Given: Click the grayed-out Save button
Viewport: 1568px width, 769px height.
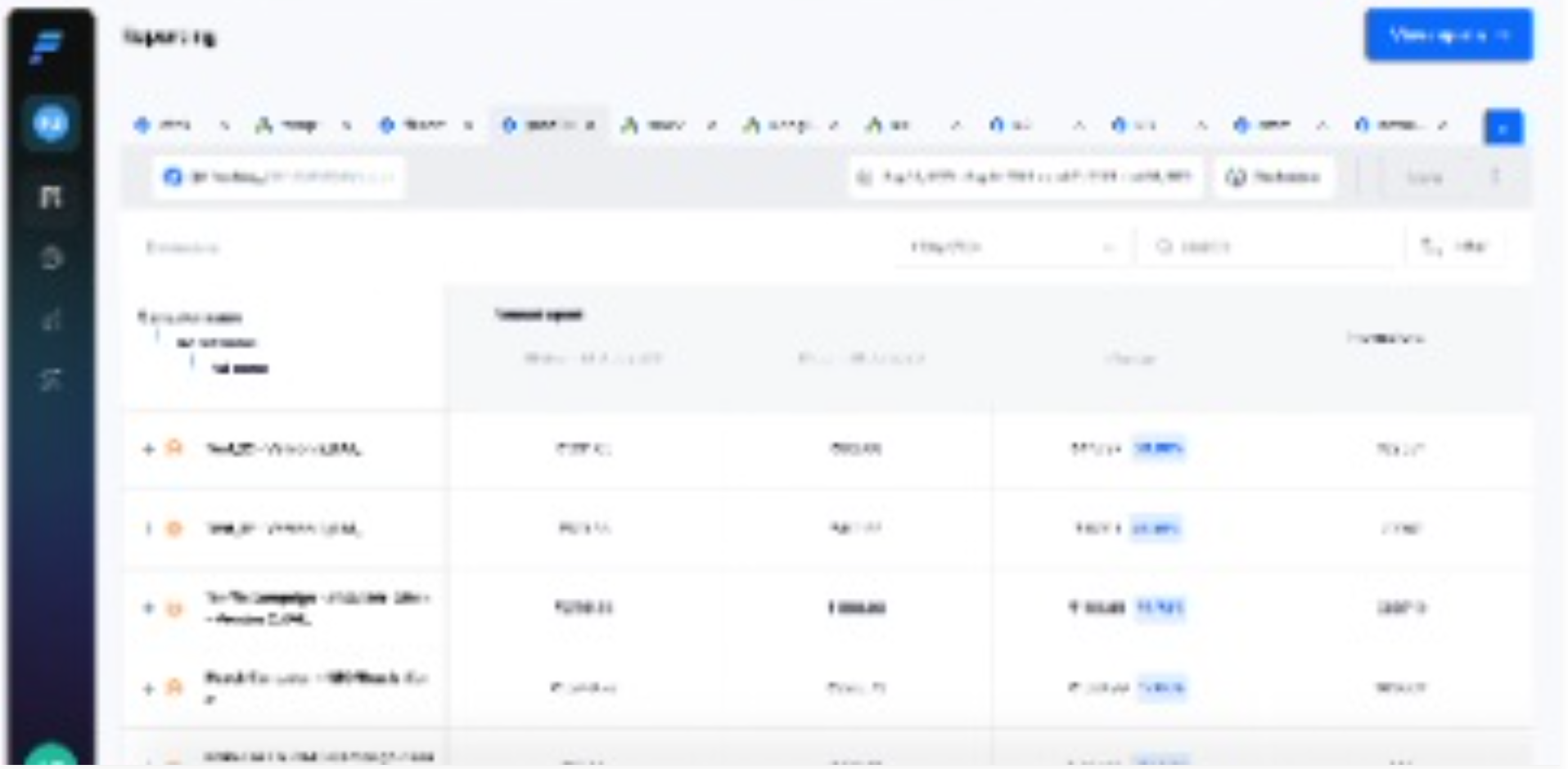Looking at the screenshot, I should coord(1424,177).
